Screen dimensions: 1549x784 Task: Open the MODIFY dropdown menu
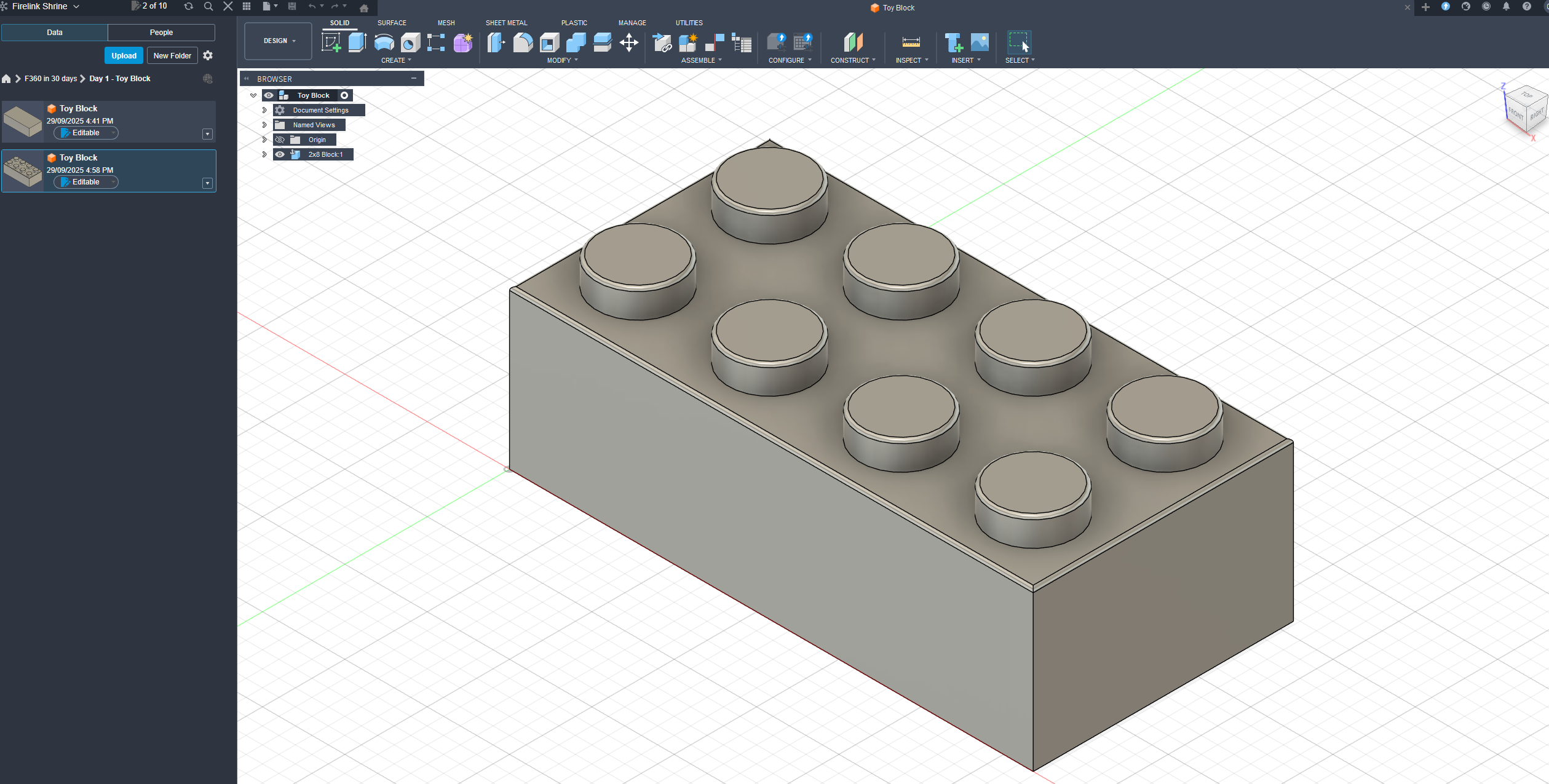[x=562, y=60]
